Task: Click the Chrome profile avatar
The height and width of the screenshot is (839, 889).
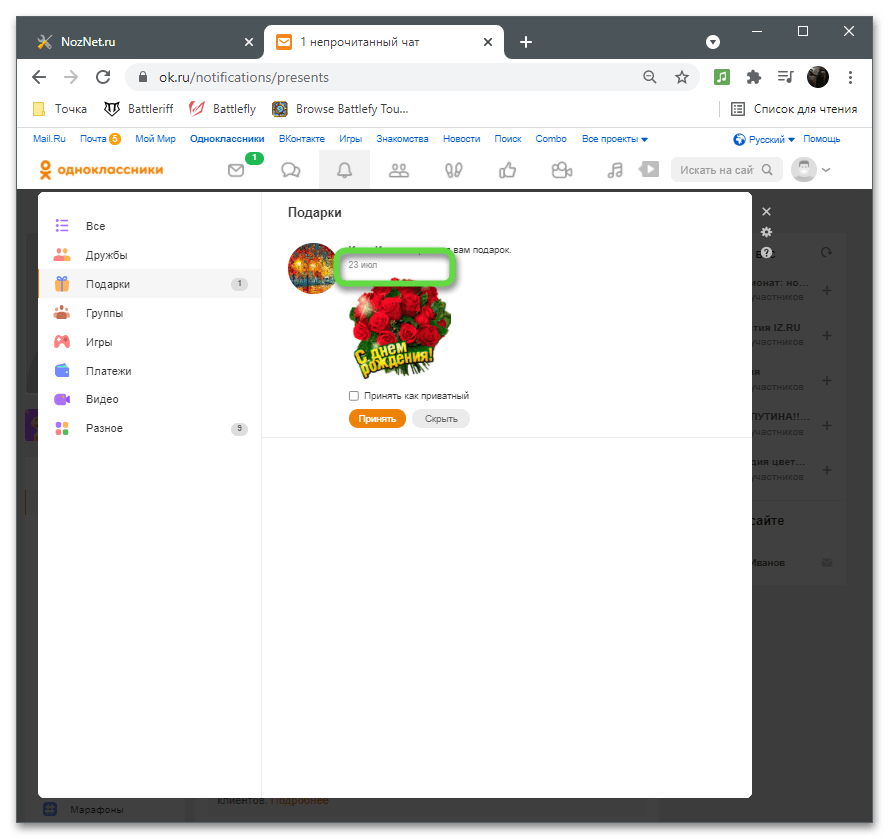Action: click(x=818, y=77)
